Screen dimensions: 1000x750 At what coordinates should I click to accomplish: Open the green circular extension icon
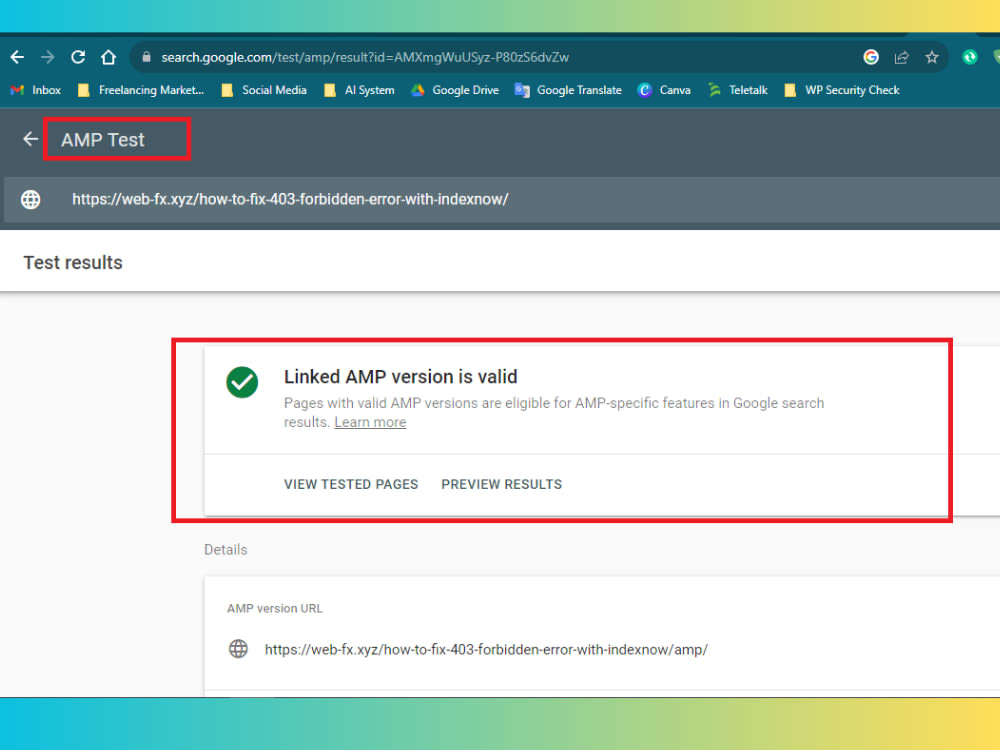(969, 57)
